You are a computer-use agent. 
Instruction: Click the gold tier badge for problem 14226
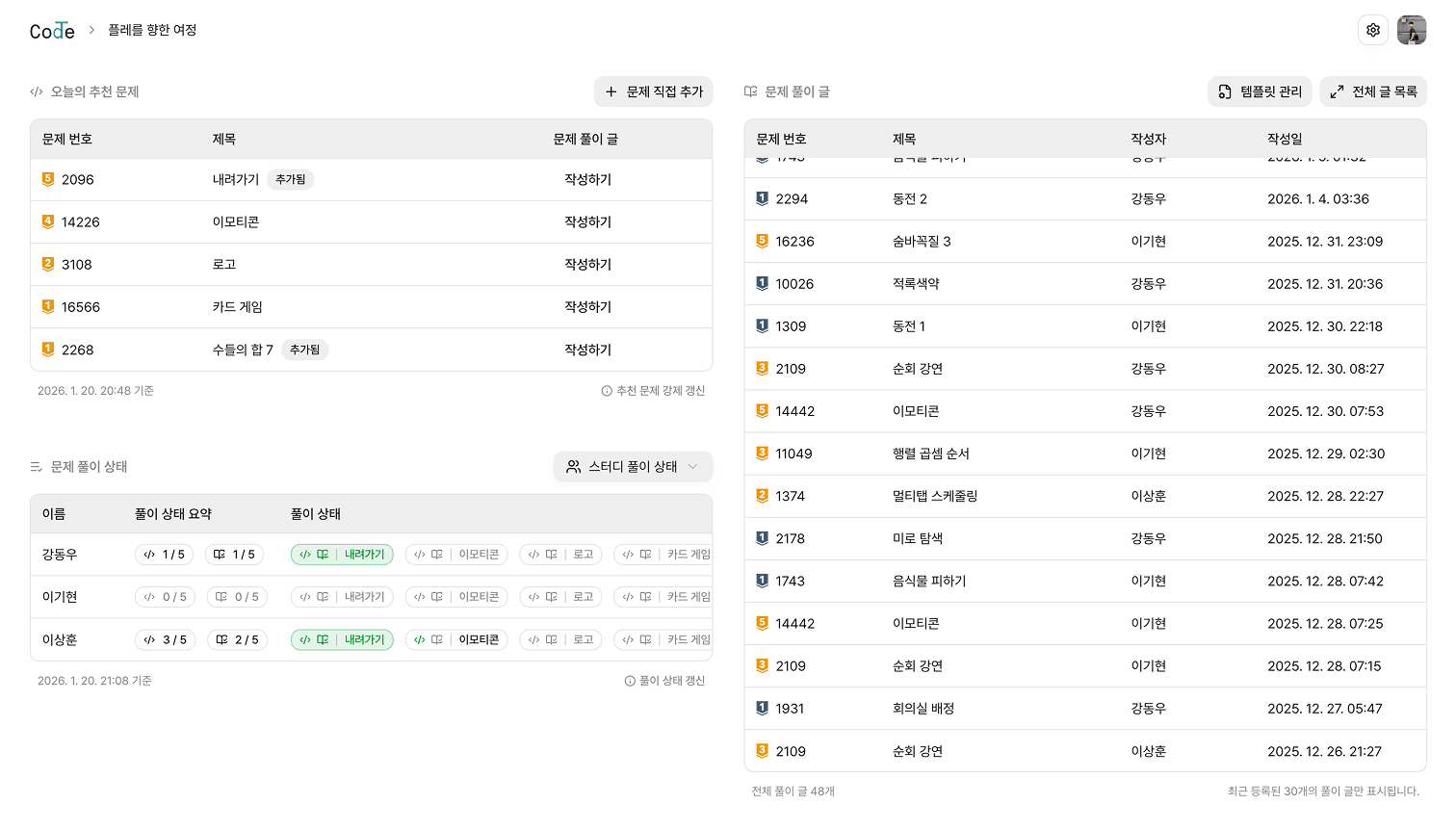pos(47,221)
